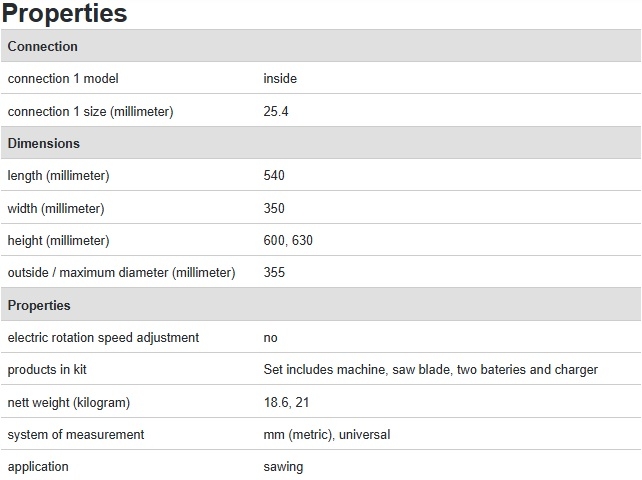Click the connection 1 size (millimeter) label
642x480 pixels.
point(90,111)
